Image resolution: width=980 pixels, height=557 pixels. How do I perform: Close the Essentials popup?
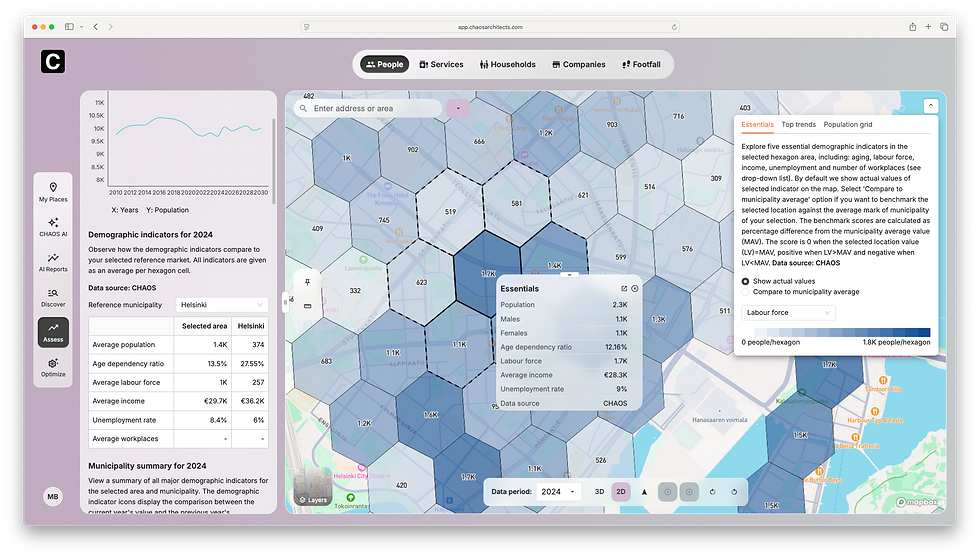click(x=634, y=288)
